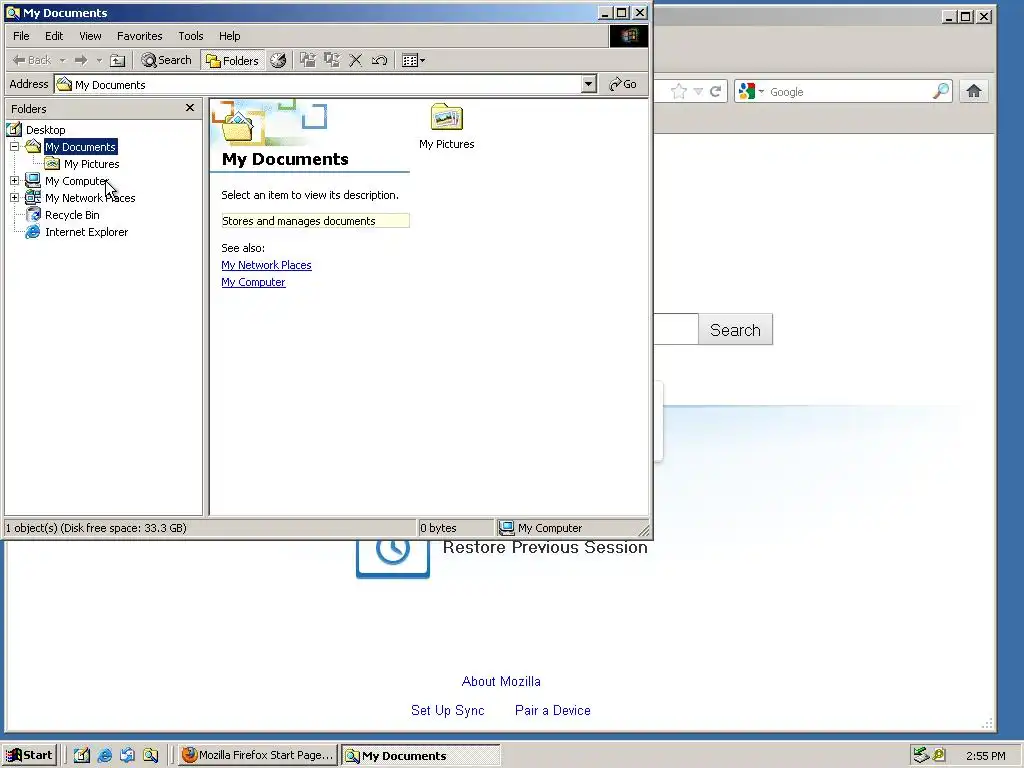Select My Network Places in folder tree
1024x768 pixels.
(90, 198)
